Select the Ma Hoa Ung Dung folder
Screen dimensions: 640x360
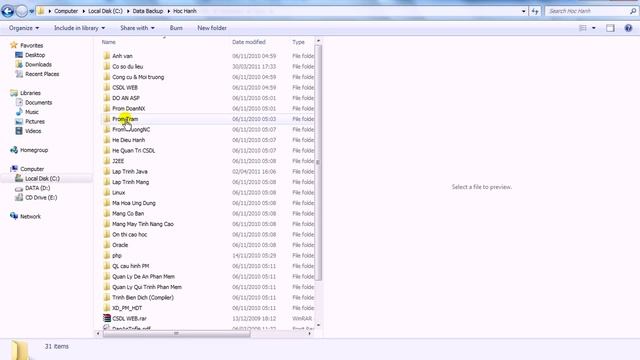pos(133,203)
